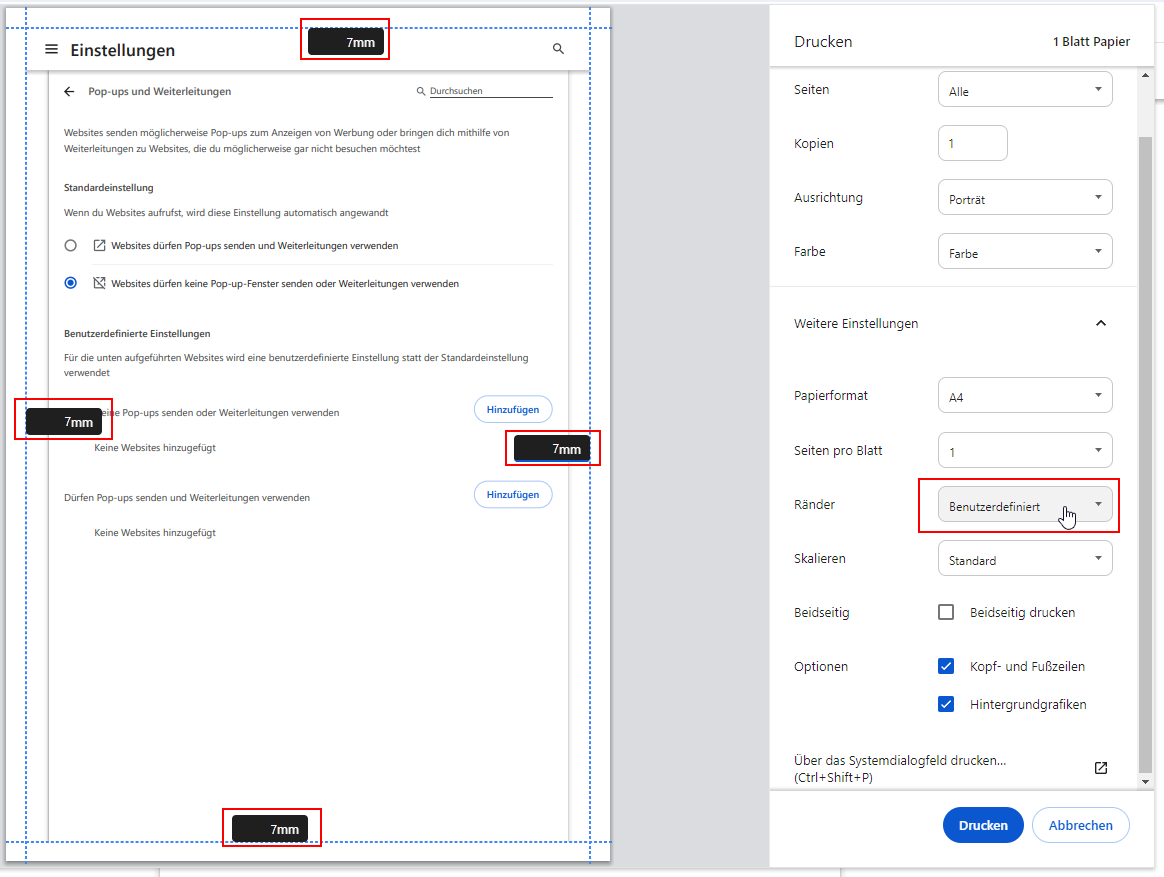Open the Seiten pro Blatt dropdown
The width and height of the screenshot is (1164, 877).
1025,450
